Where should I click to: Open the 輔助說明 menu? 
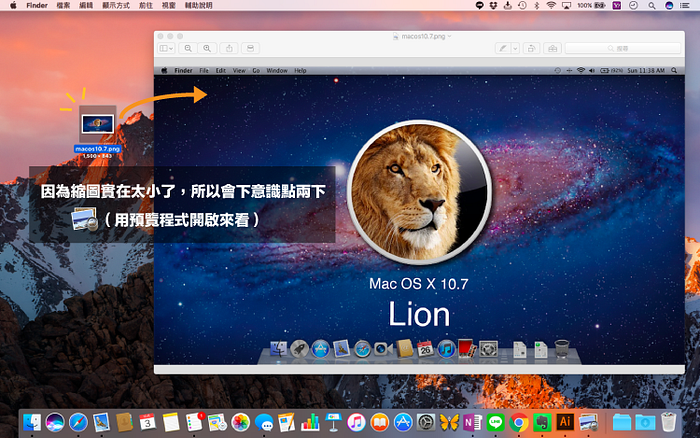coord(198,5)
